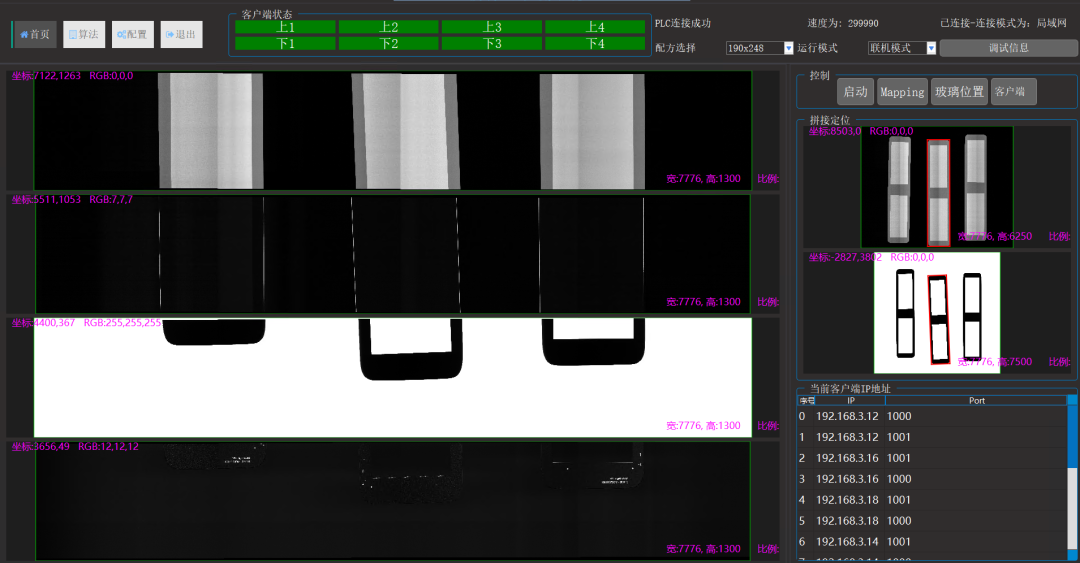
Task: Click the IP address list vertical scrollbar
Action: [1072, 478]
